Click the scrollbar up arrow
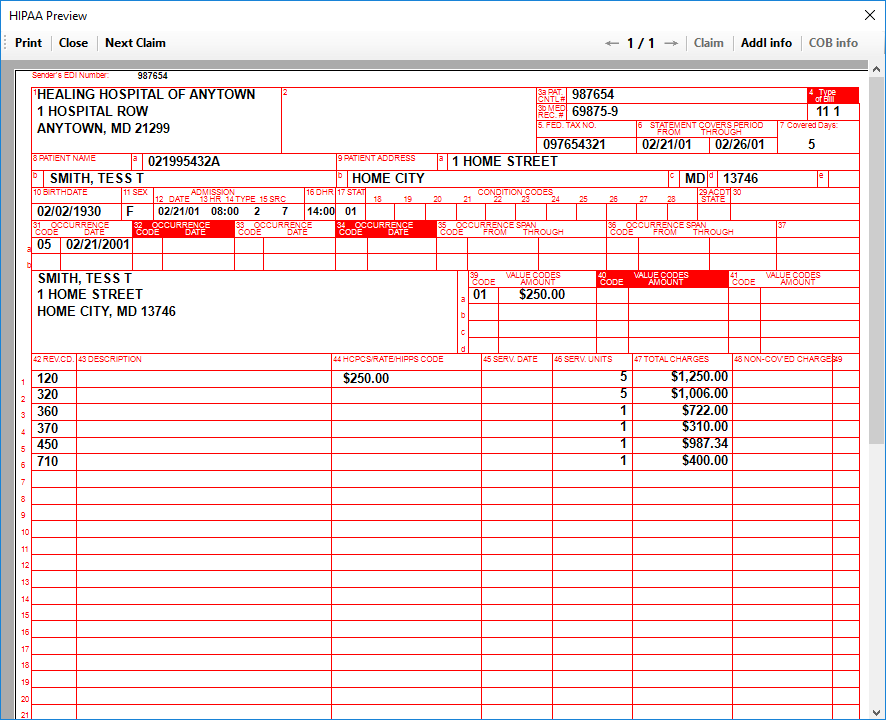886x720 pixels. (x=876, y=70)
